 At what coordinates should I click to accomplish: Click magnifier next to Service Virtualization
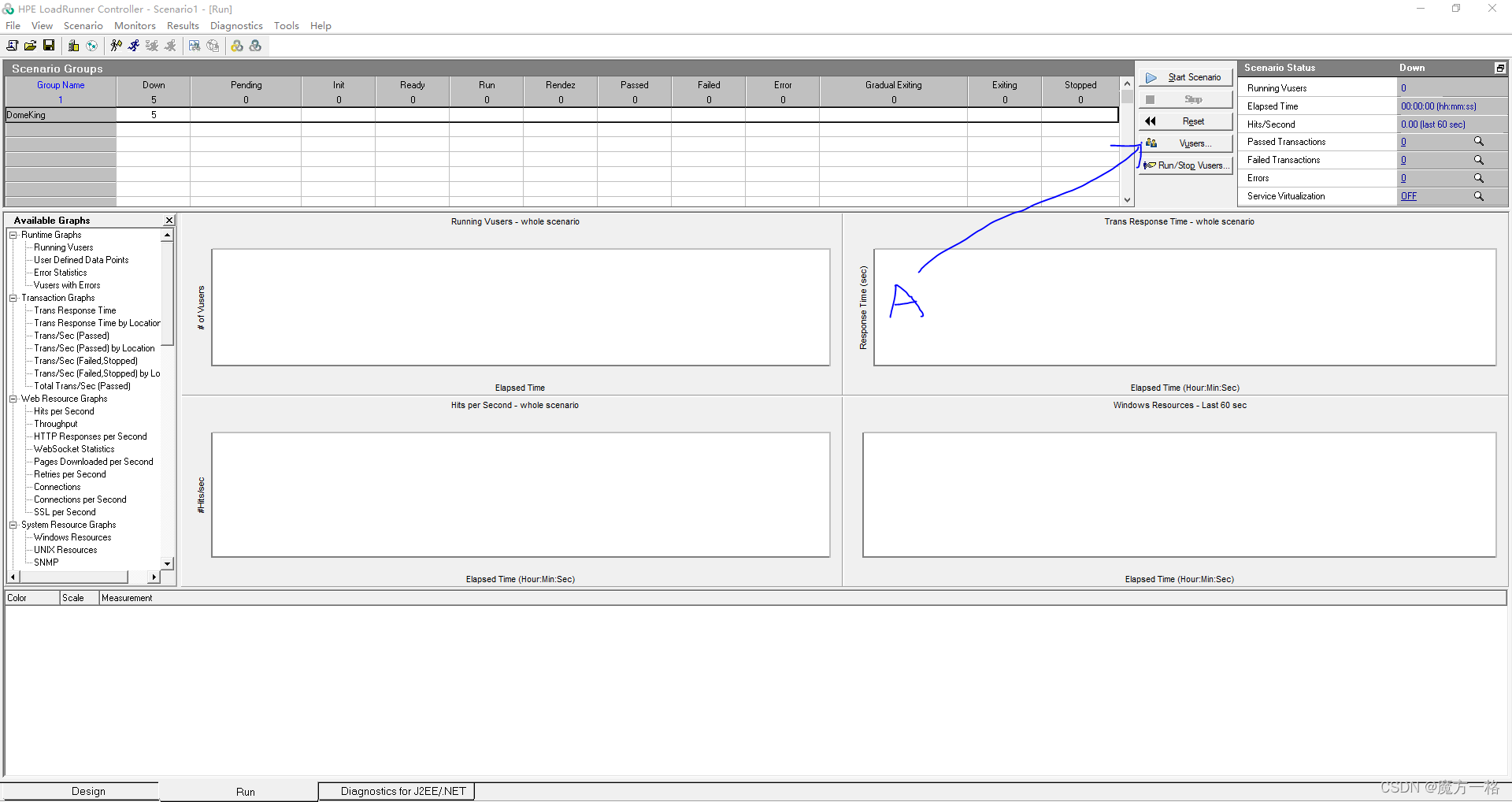click(1478, 196)
